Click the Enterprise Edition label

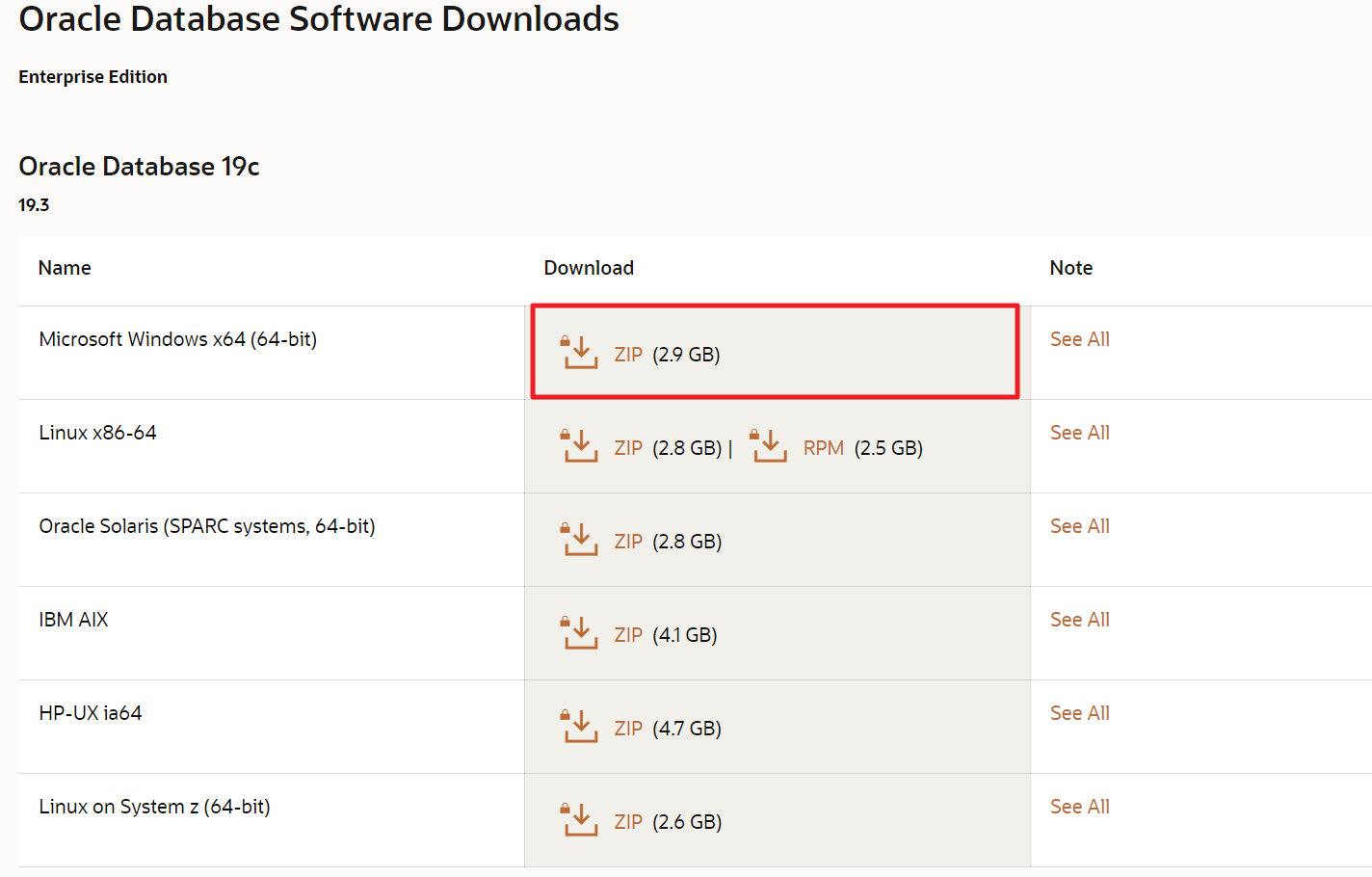click(93, 77)
